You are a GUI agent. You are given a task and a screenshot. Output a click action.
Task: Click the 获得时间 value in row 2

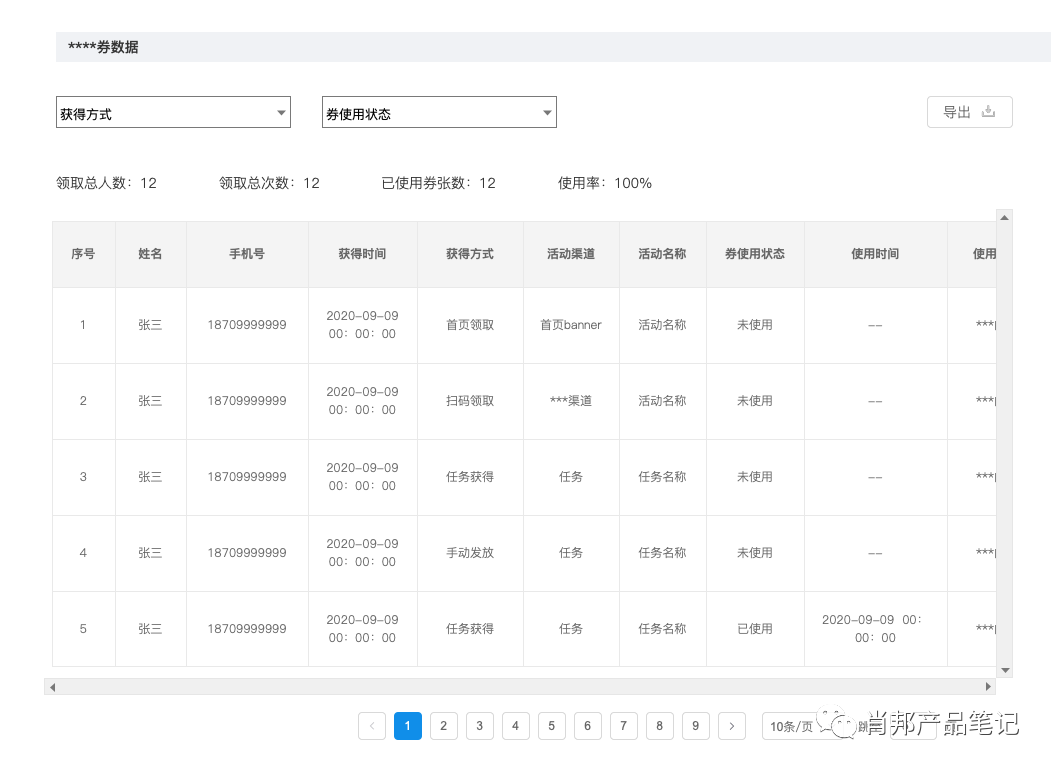pyautogui.click(x=362, y=401)
